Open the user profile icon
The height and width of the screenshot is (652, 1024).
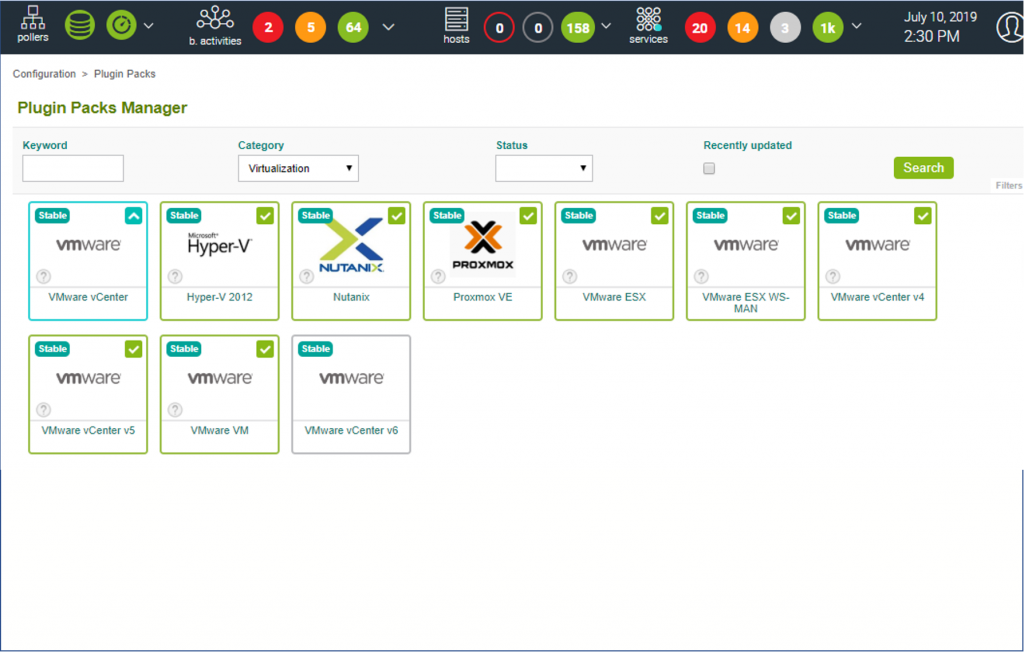(x=1010, y=27)
